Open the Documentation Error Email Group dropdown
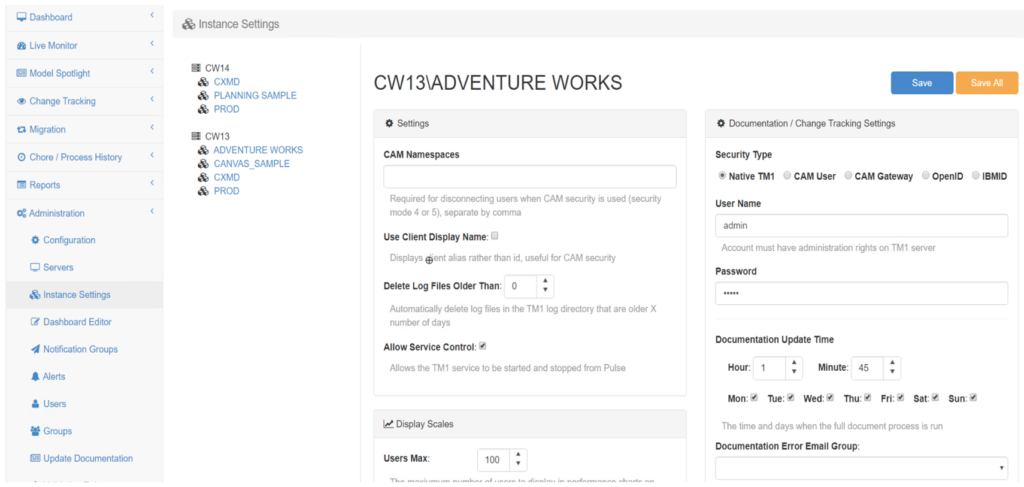Viewport: 1024px width, 487px height. pos(861,467)
